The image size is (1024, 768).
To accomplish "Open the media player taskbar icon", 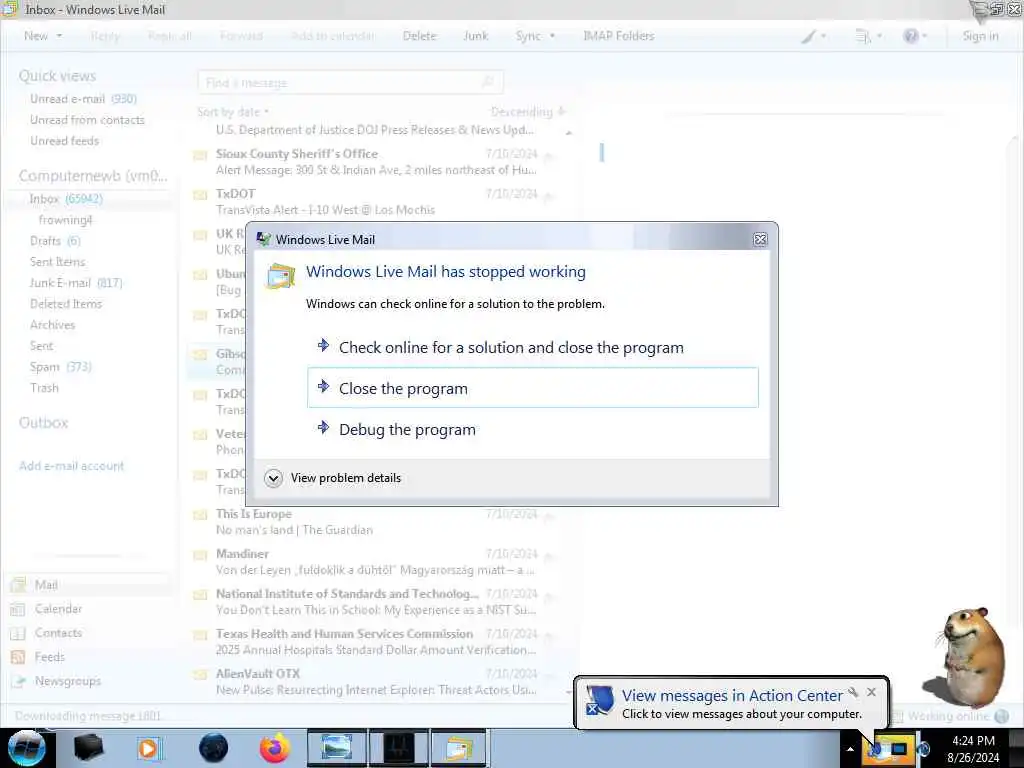I will [148, 748].
